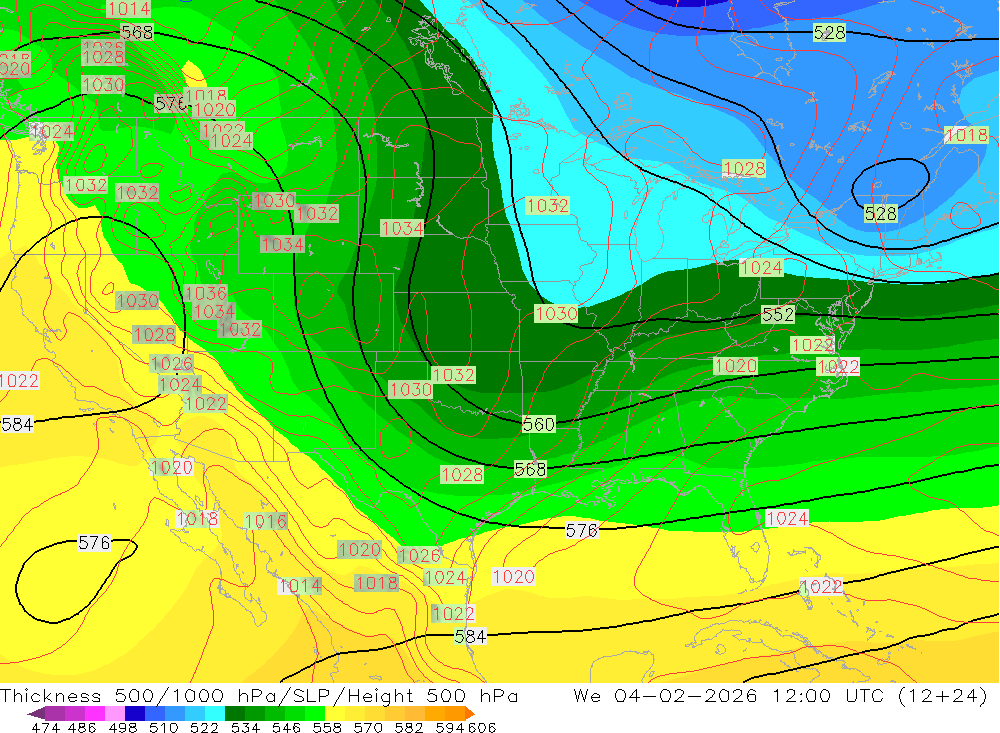This screenshot has width=1000, height=733.
Task: Click the darkest green legend color swatch
Action: pyautogui.click(x=235, y=713)
